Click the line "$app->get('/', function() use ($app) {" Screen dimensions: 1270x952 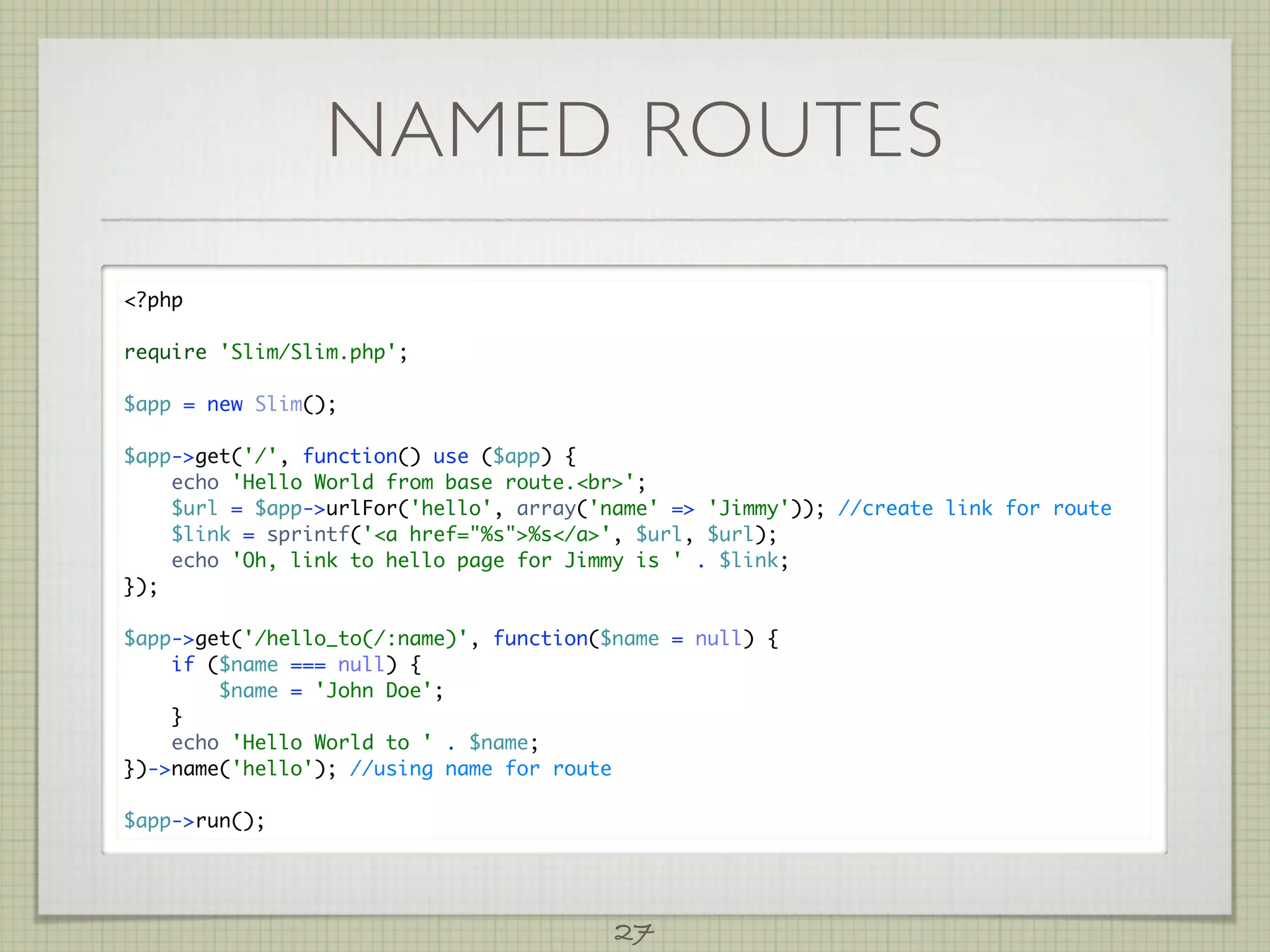click(350, 456)
